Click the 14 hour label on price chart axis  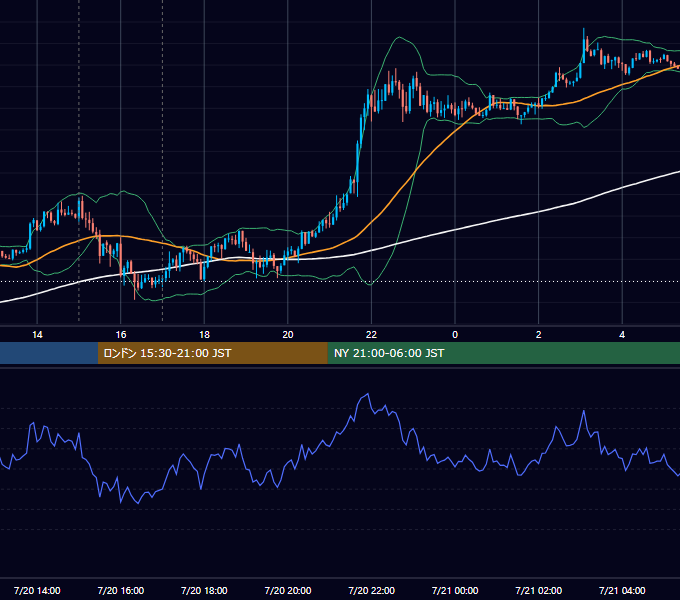37,335
